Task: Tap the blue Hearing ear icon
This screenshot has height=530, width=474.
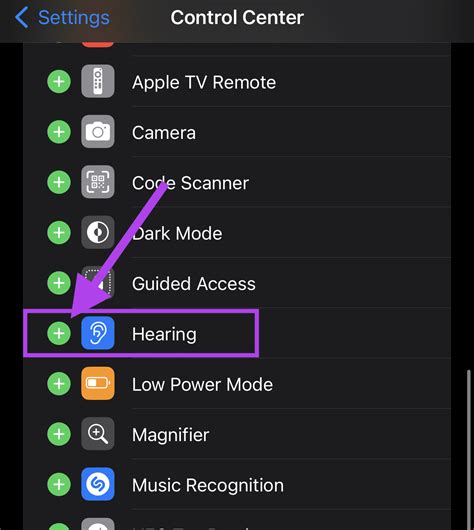Action: pyautogui.click(x=98, y=333)
